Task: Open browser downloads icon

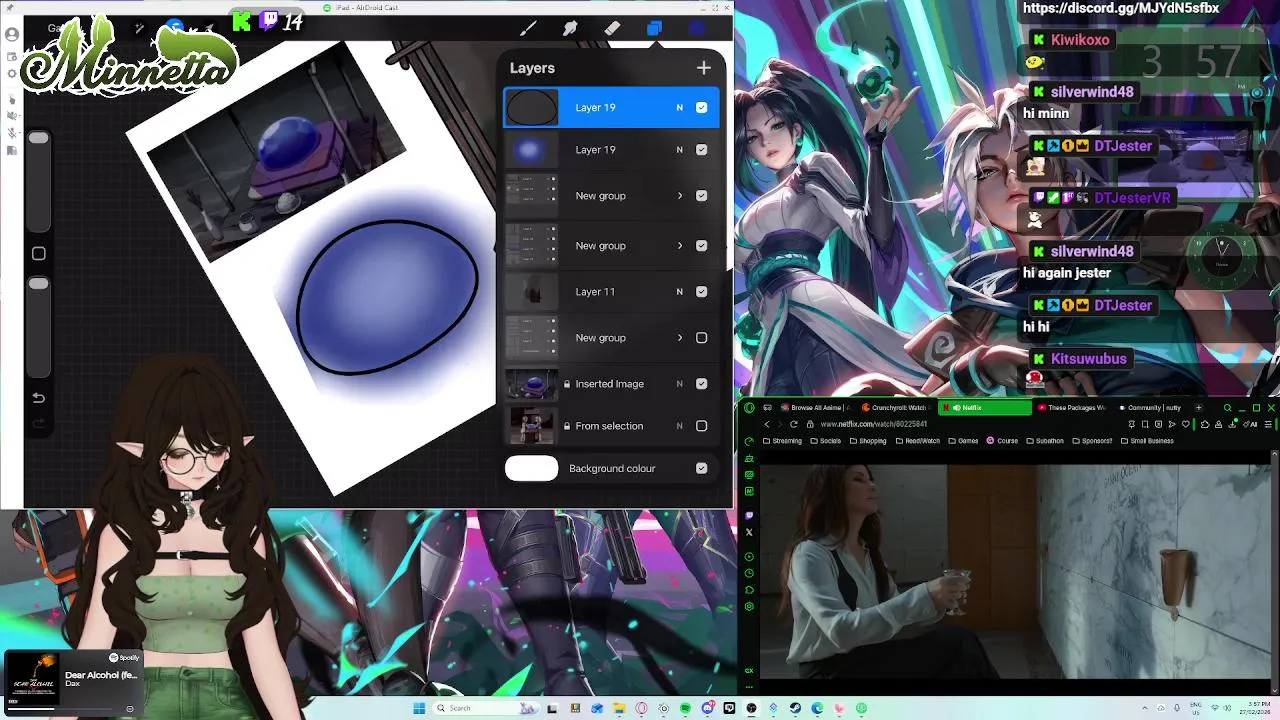Action: click(x=1232, y=424)
